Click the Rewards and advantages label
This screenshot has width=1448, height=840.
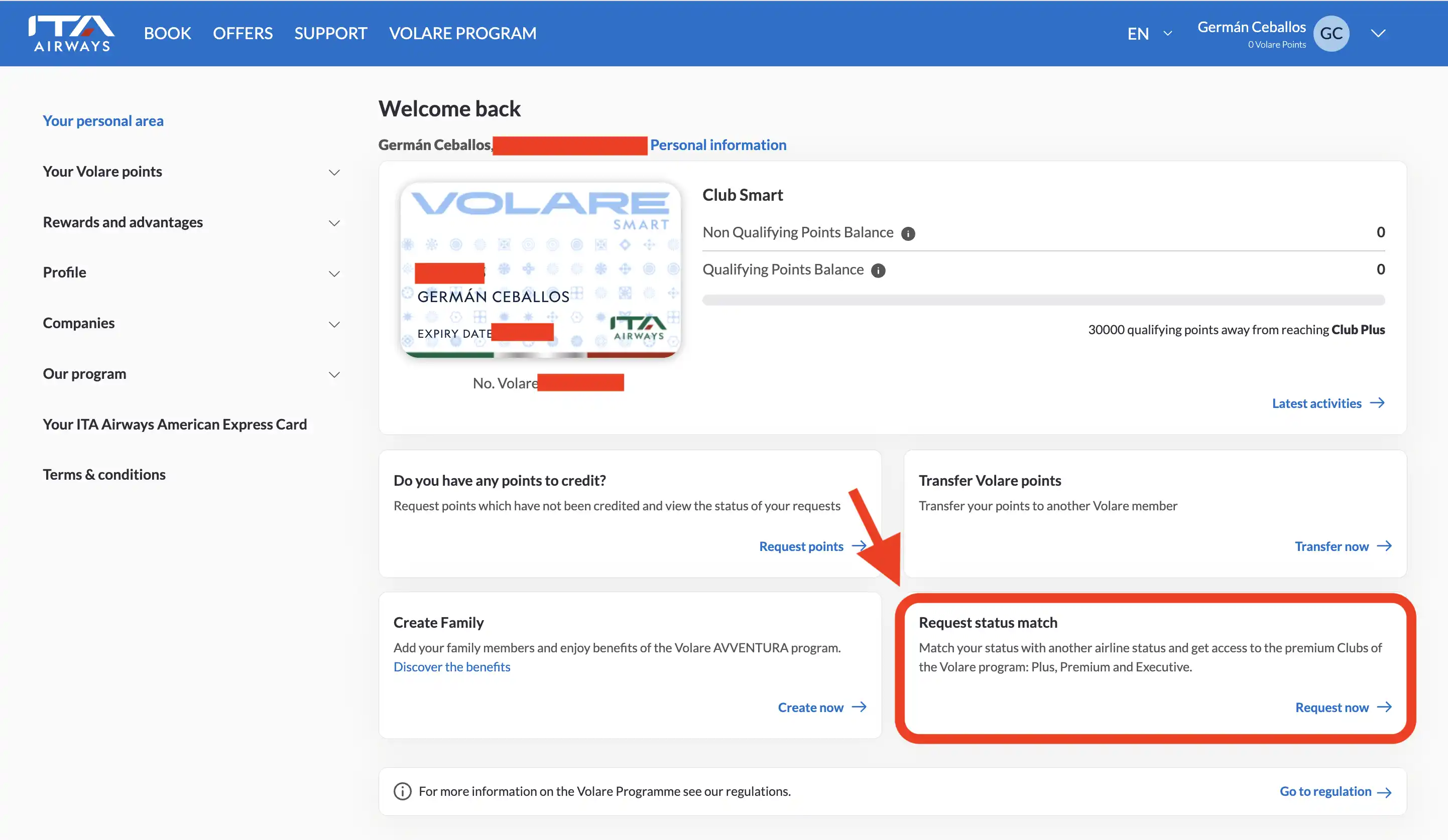tap(123, 222)
